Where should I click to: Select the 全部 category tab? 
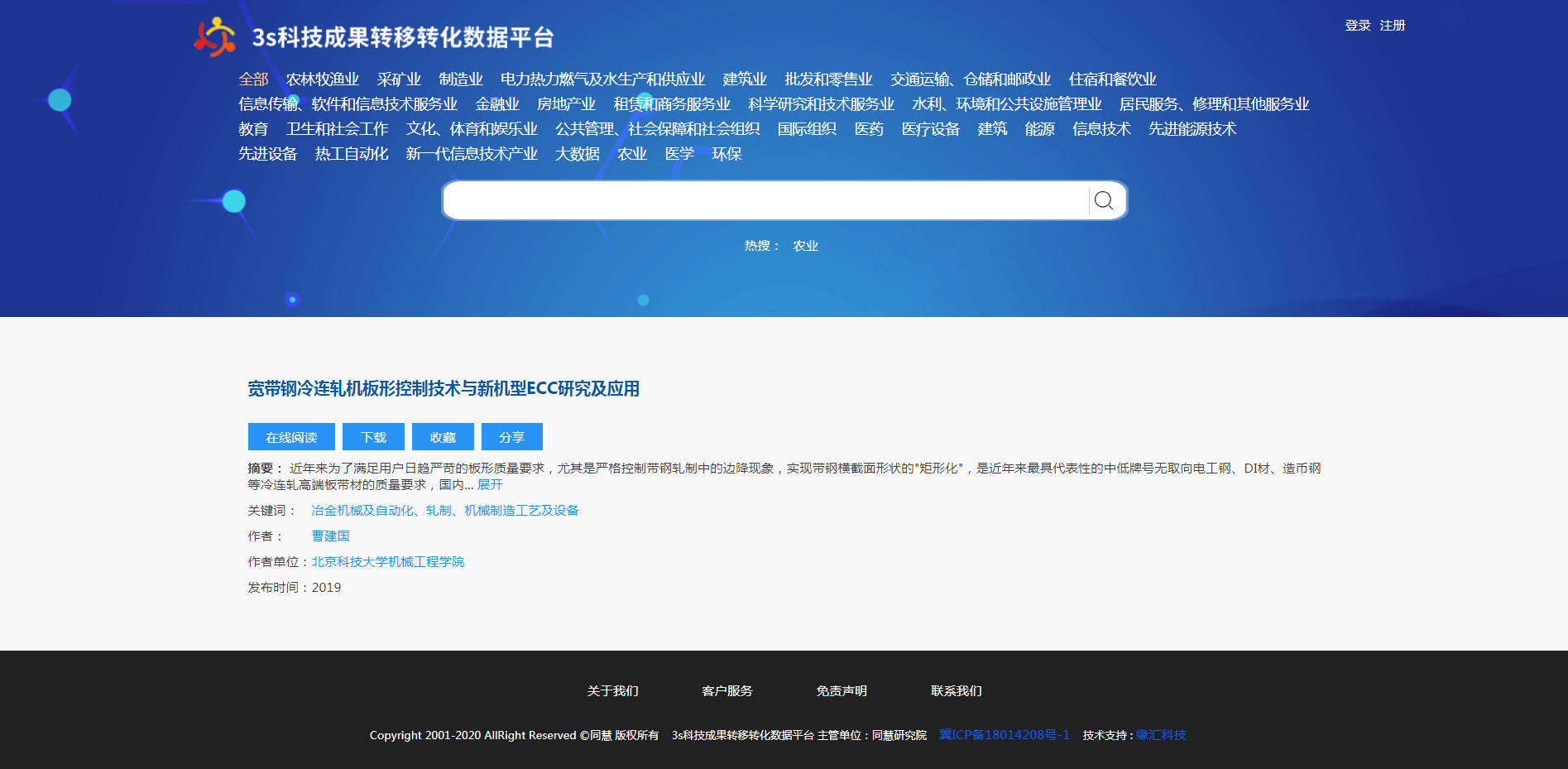click(253, 79)
